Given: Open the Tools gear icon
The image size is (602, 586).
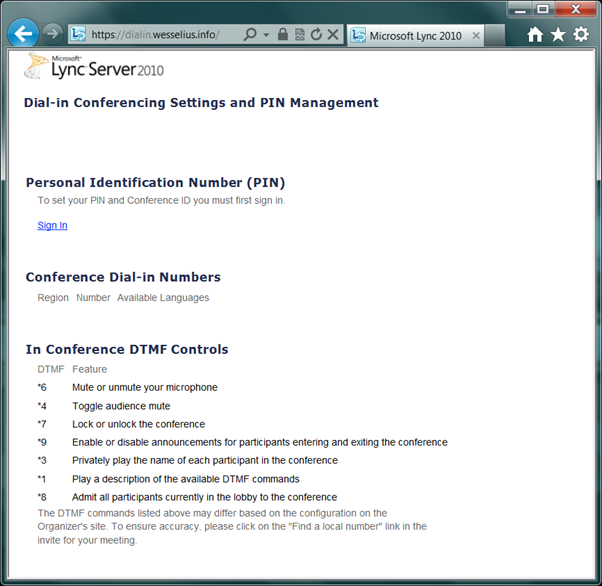Looking at the screenshot, I should tap(581, 35).
